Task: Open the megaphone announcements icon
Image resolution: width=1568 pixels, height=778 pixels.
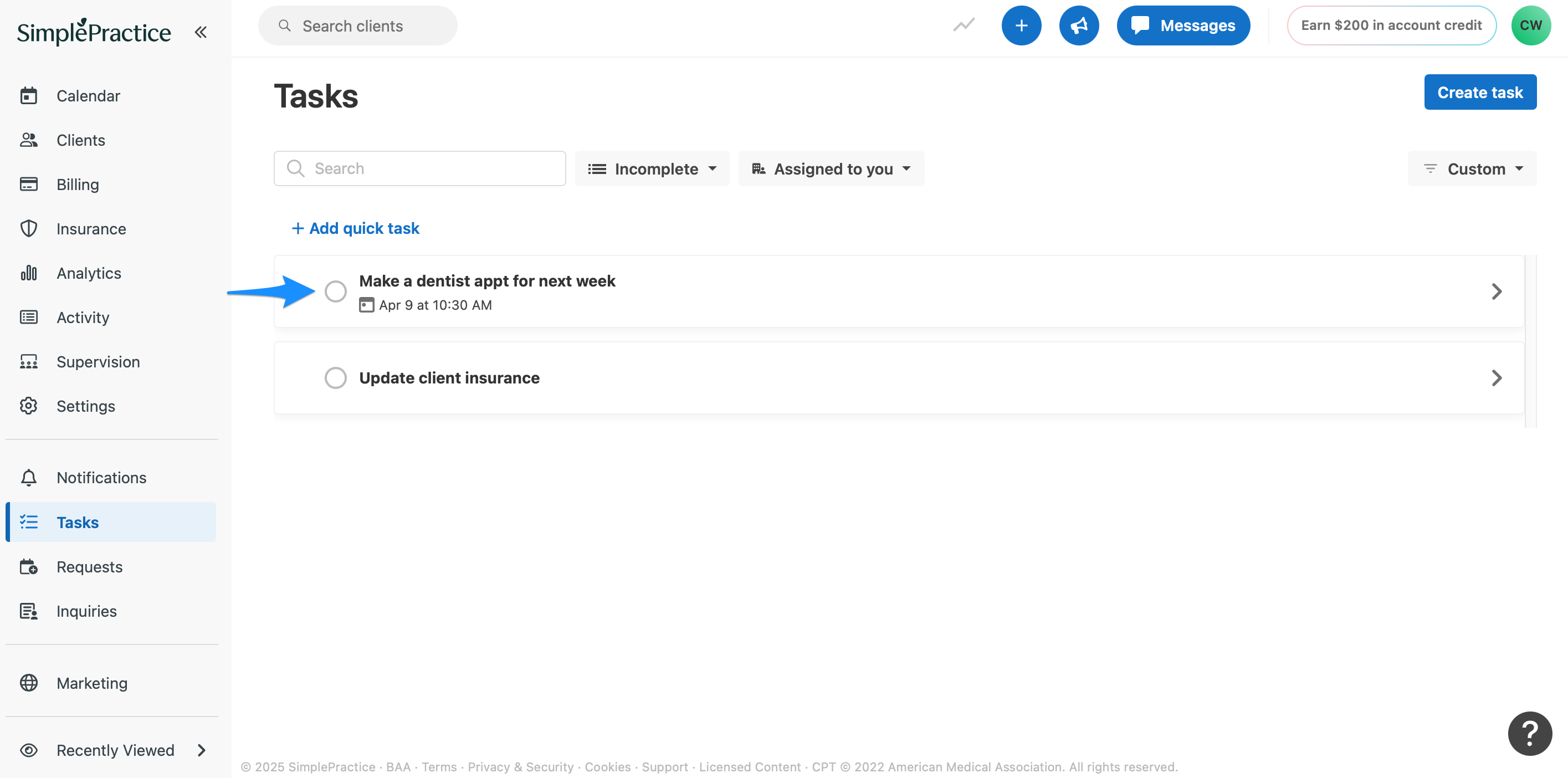Action: [1079, 25]
